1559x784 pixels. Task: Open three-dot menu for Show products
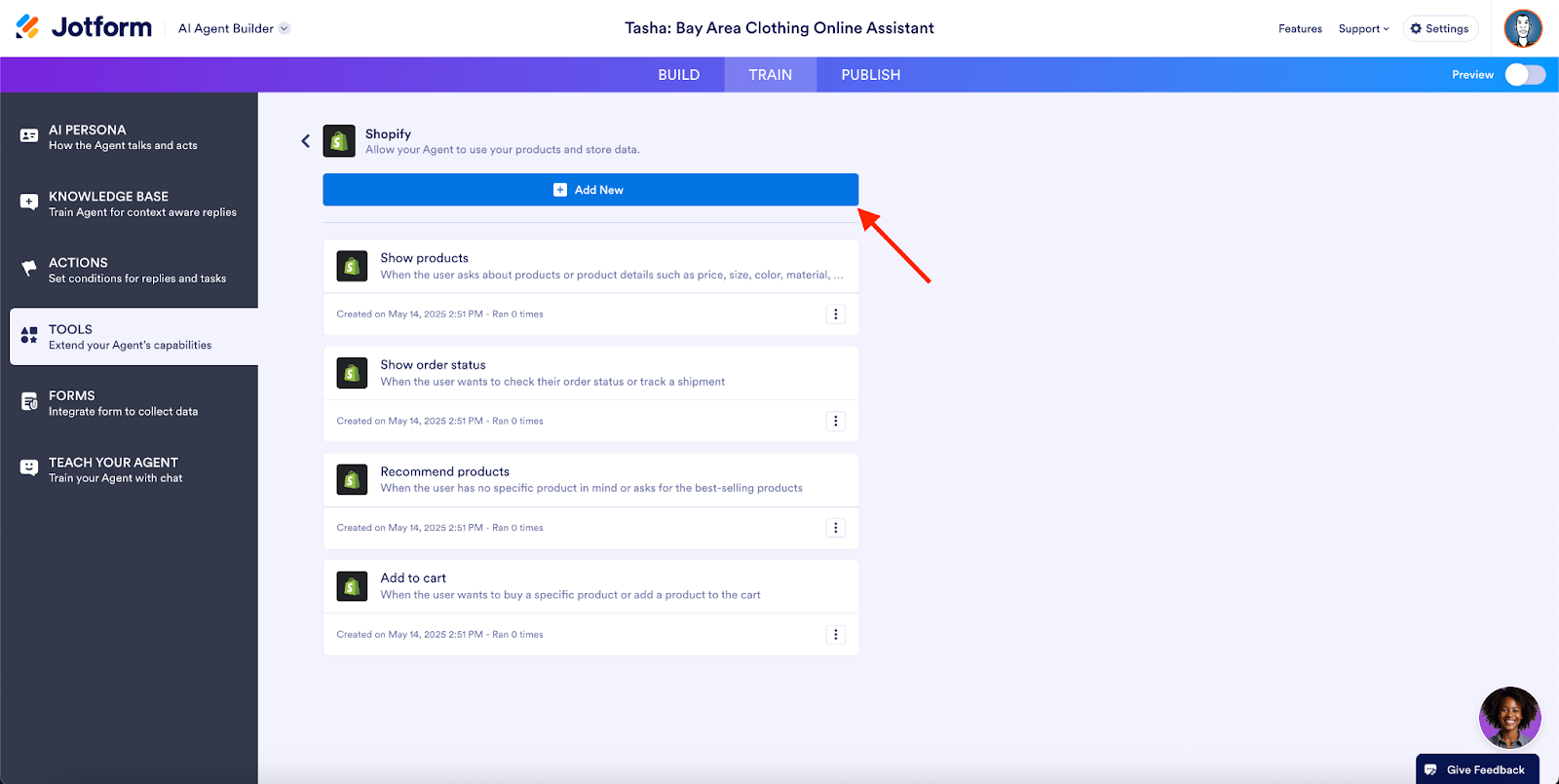(x=835, y=314)
